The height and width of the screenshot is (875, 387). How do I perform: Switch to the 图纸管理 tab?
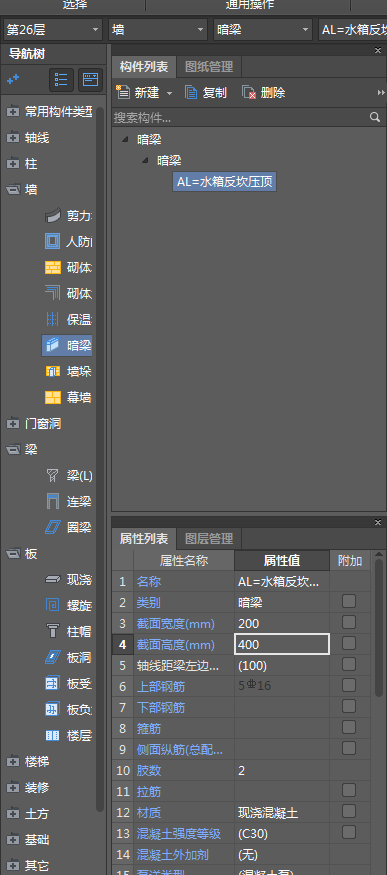click(x=209, y=67)
